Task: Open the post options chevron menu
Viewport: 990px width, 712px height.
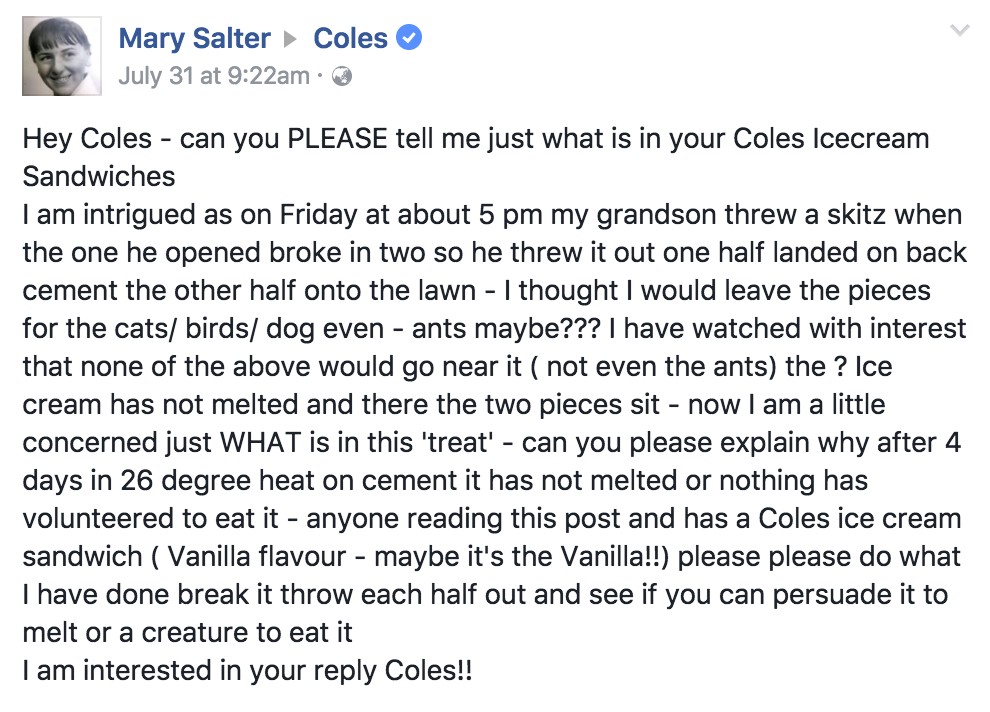Action: tap(959, 32)
